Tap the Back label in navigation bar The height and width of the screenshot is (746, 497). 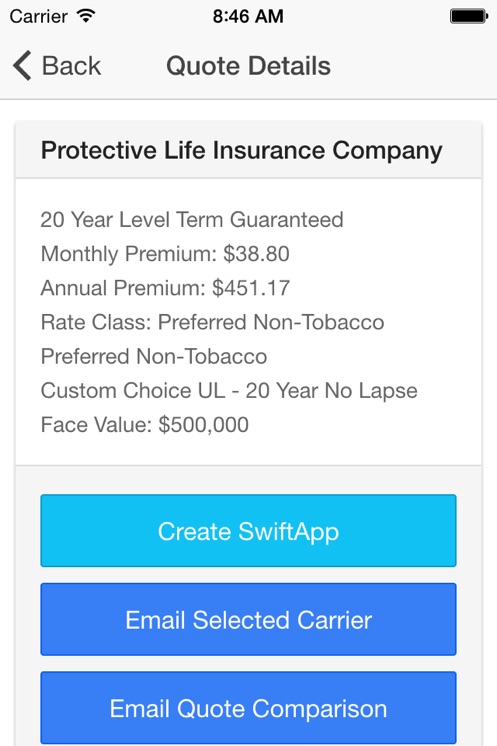tap(71, 66)
